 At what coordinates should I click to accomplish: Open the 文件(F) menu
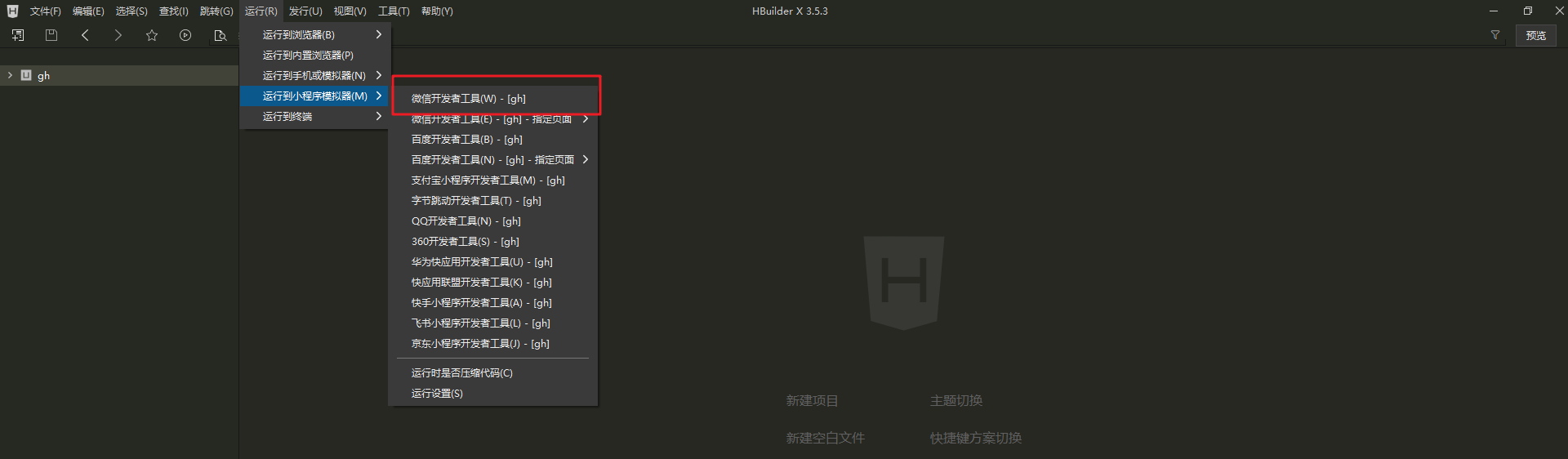46,11
